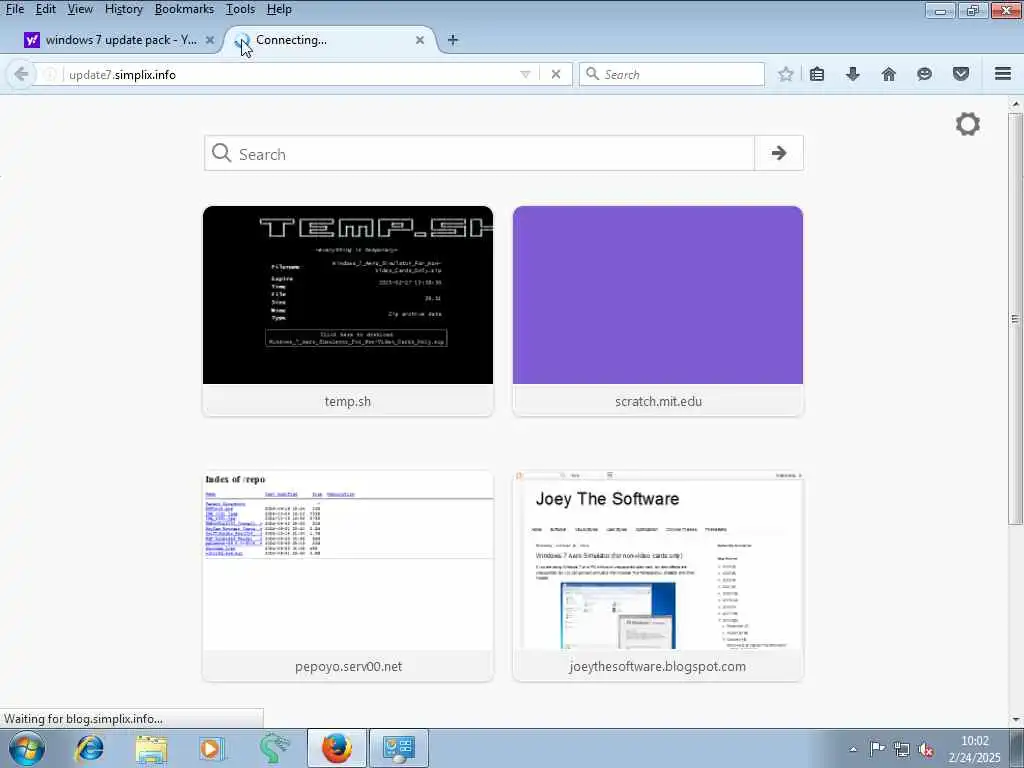Open the Bookmarks menu
This screenshot has height=768, width=1024.
click(184, 9)
